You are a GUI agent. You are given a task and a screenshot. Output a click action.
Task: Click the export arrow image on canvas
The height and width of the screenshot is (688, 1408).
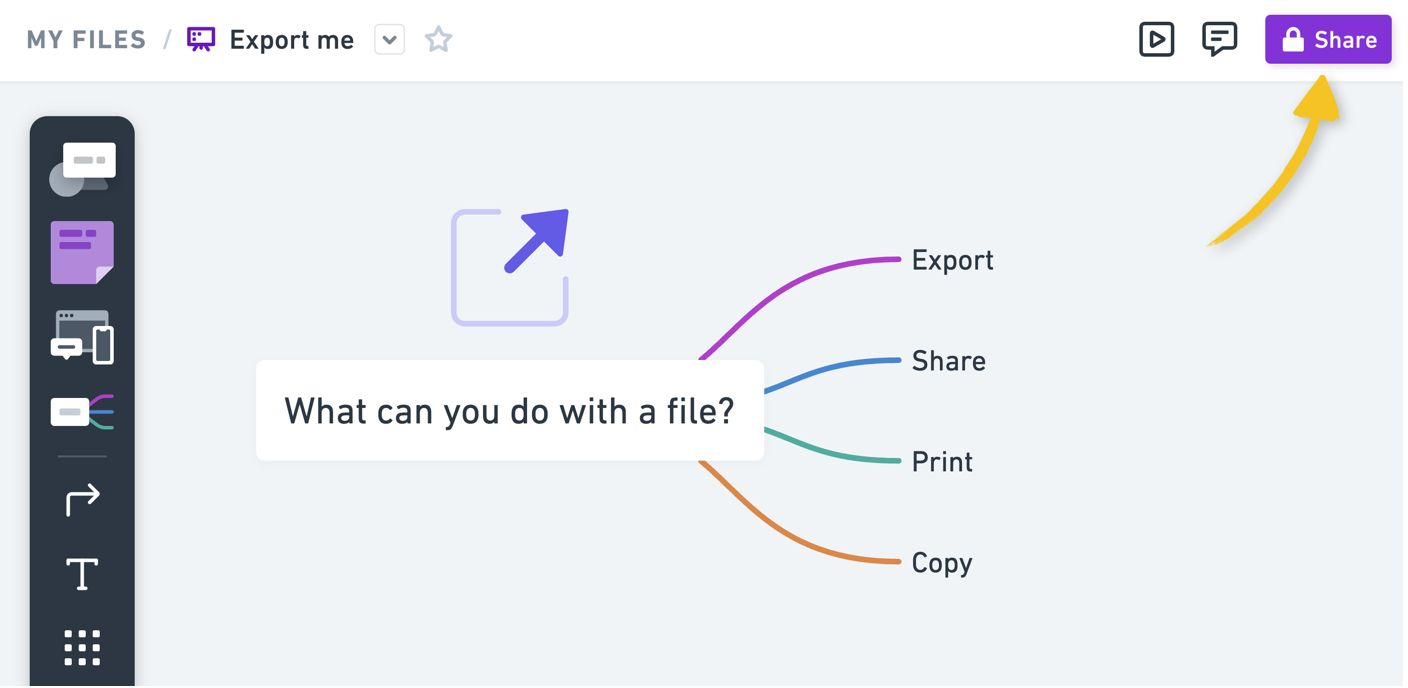(510, 267)
